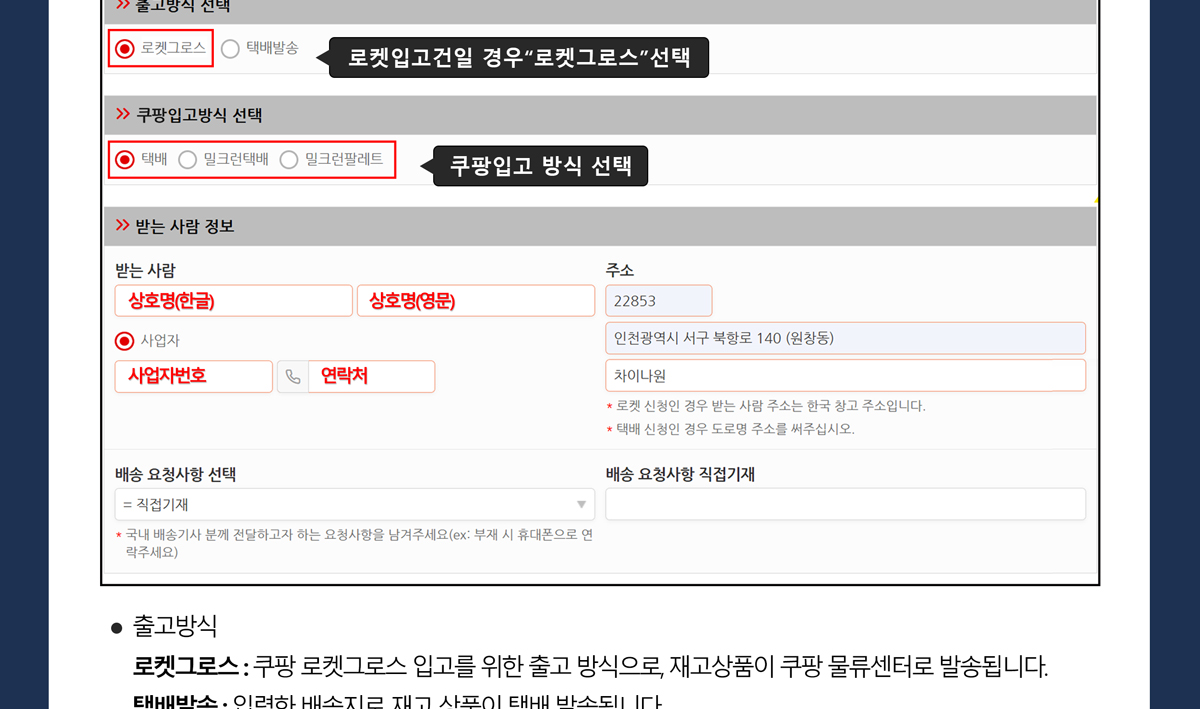Select the 밀크런팔레트 radio option
This screenshot has width=1200, height=709.
(x=289, y=160)
